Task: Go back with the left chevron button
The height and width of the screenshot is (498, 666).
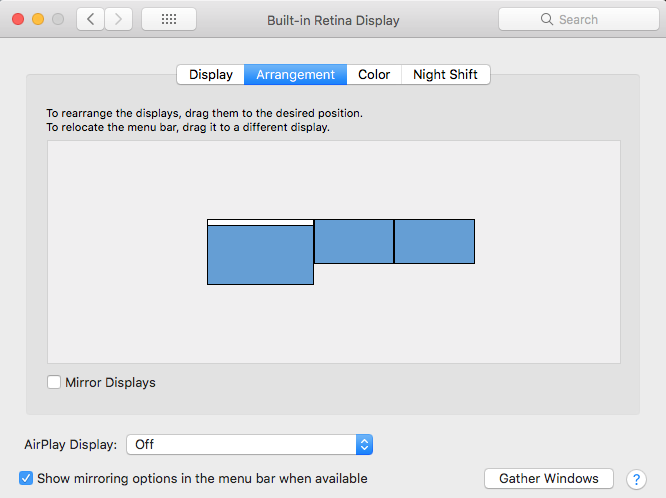Action: click(x=91, y=19)
